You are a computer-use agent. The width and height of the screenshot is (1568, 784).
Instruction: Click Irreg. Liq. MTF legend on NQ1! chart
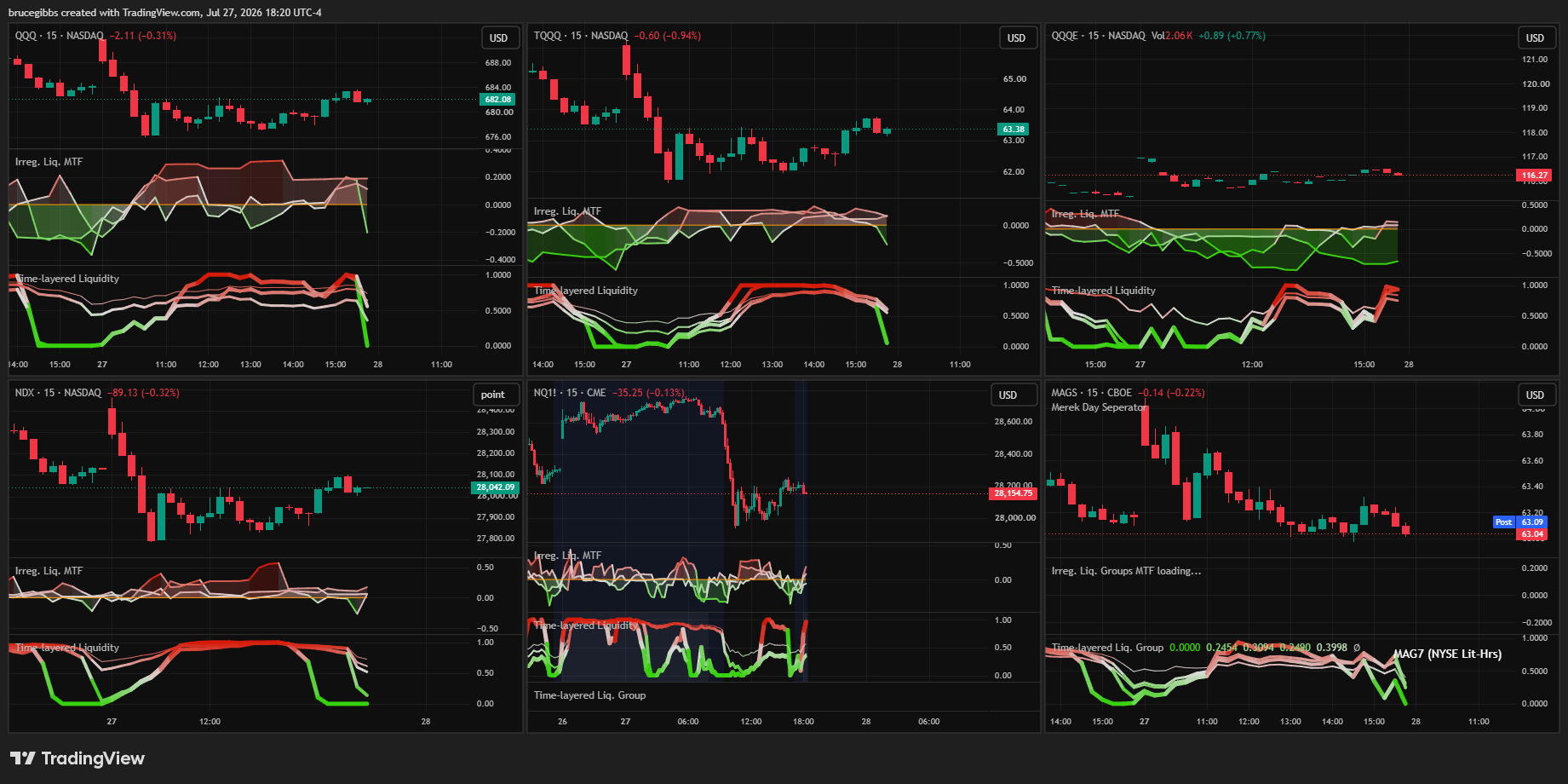(567, 556)
